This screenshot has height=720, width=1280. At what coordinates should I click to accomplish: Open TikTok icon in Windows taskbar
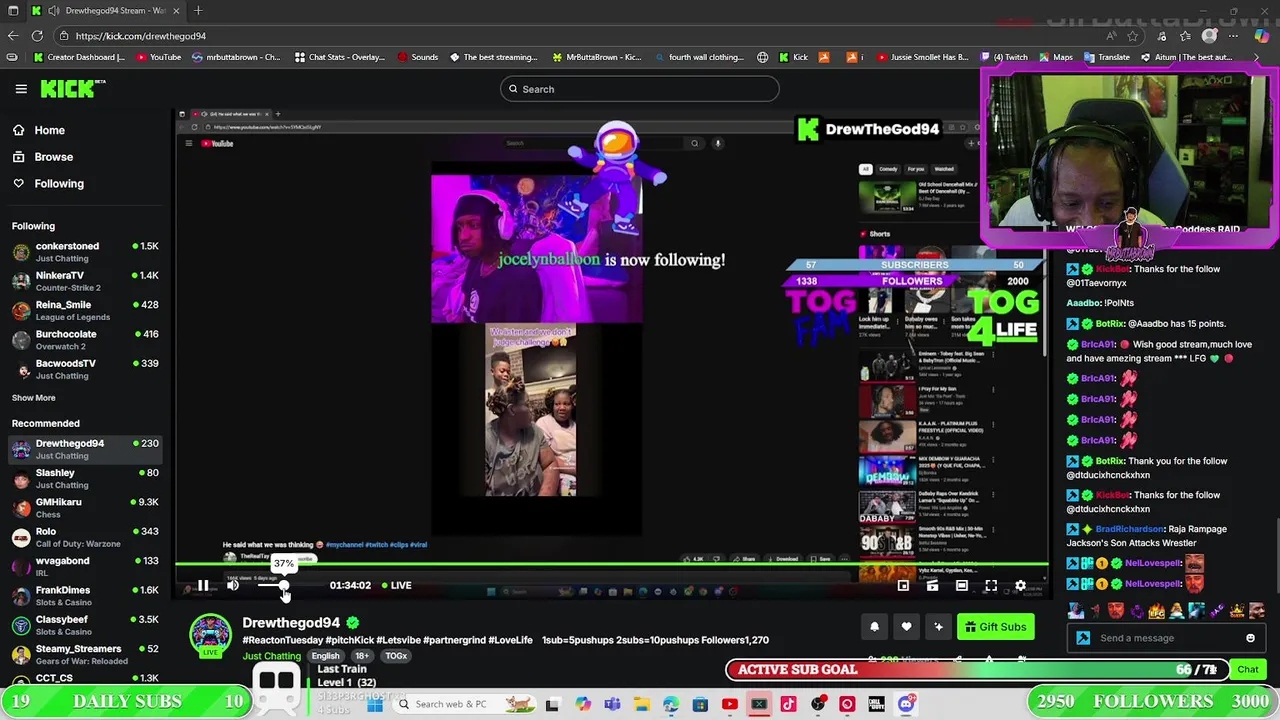click(x=788, y=704)
